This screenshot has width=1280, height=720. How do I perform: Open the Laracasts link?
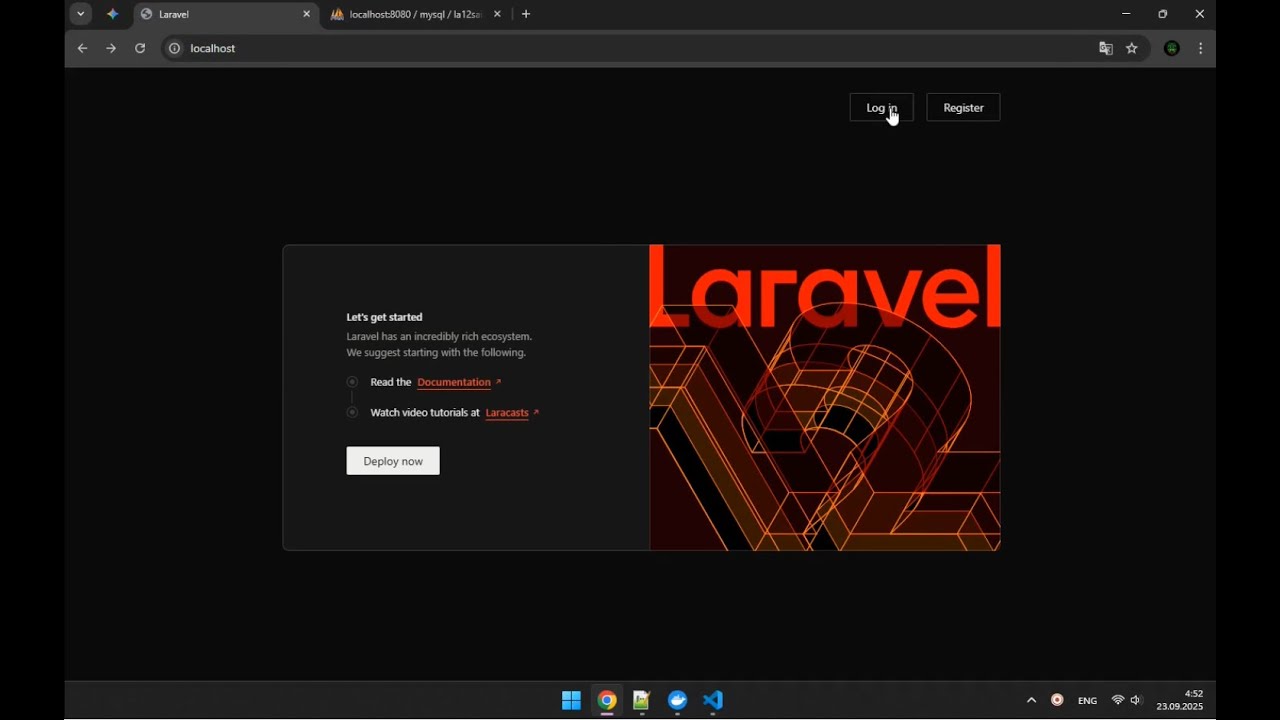507,412
